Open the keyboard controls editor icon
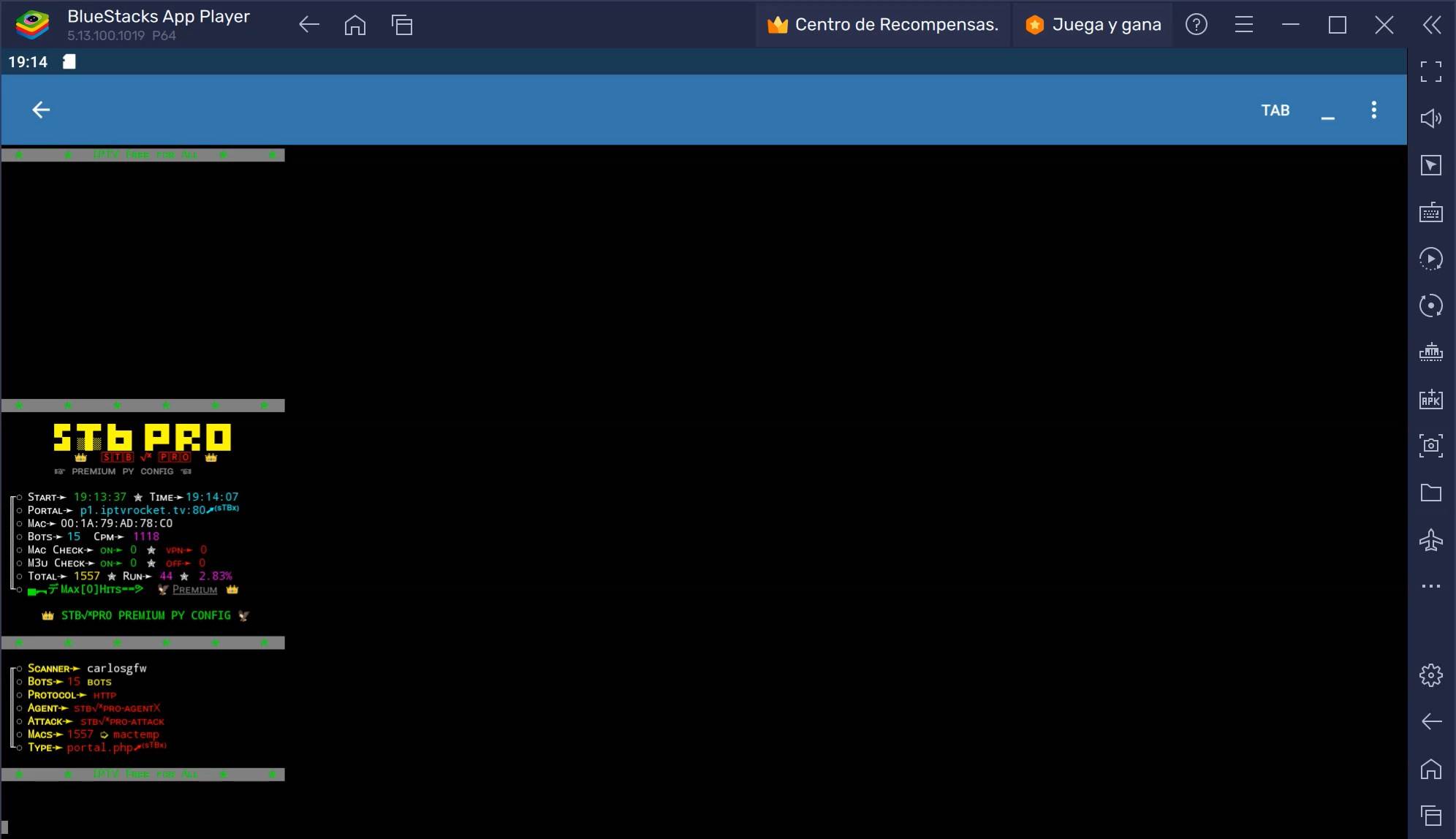 1430,213
